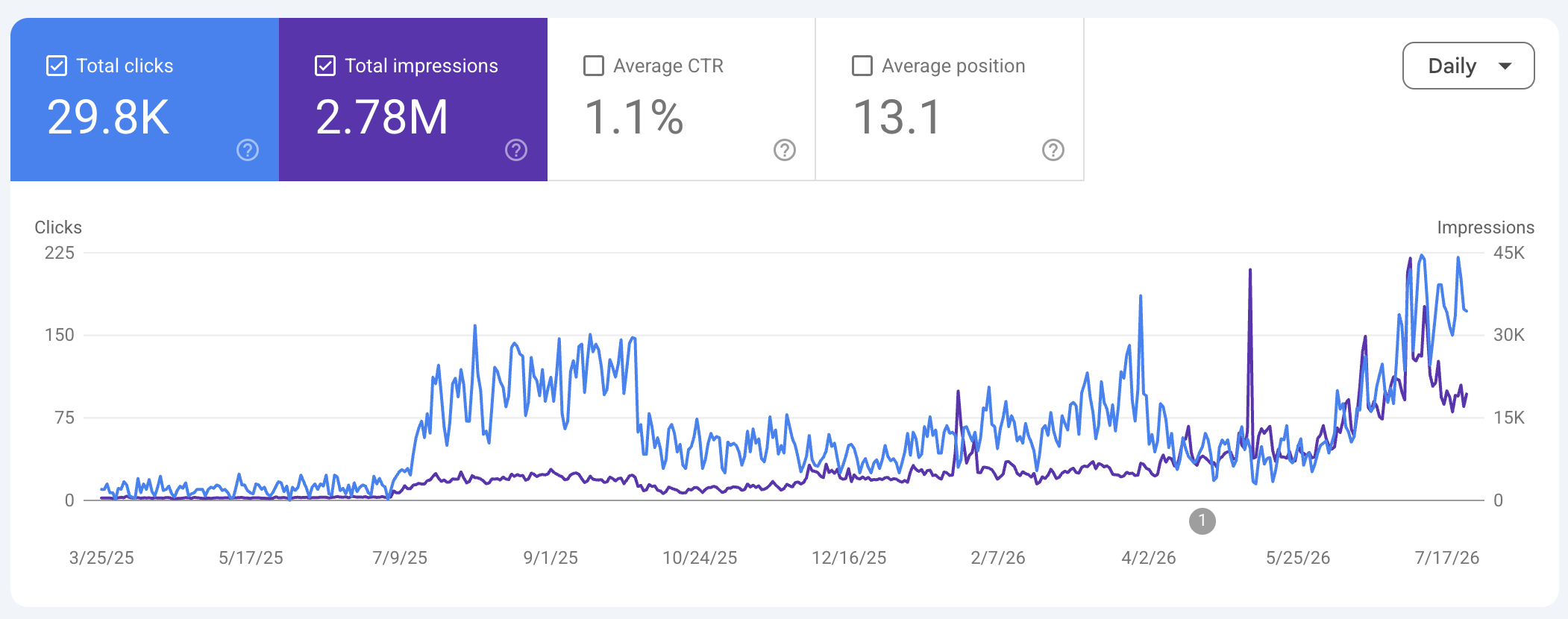Click the 12/16/25 date label

tap(849, 558)
